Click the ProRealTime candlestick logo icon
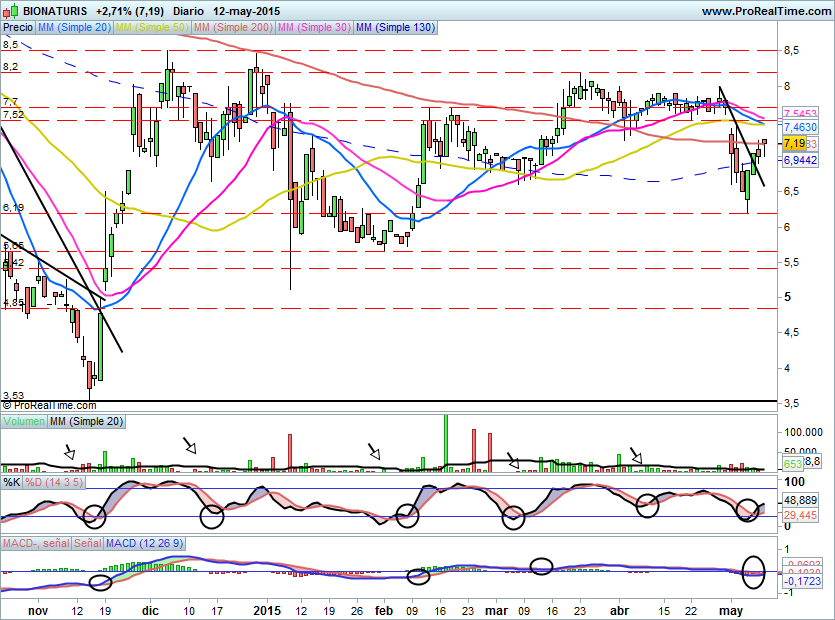 click(x=11, y=10)
